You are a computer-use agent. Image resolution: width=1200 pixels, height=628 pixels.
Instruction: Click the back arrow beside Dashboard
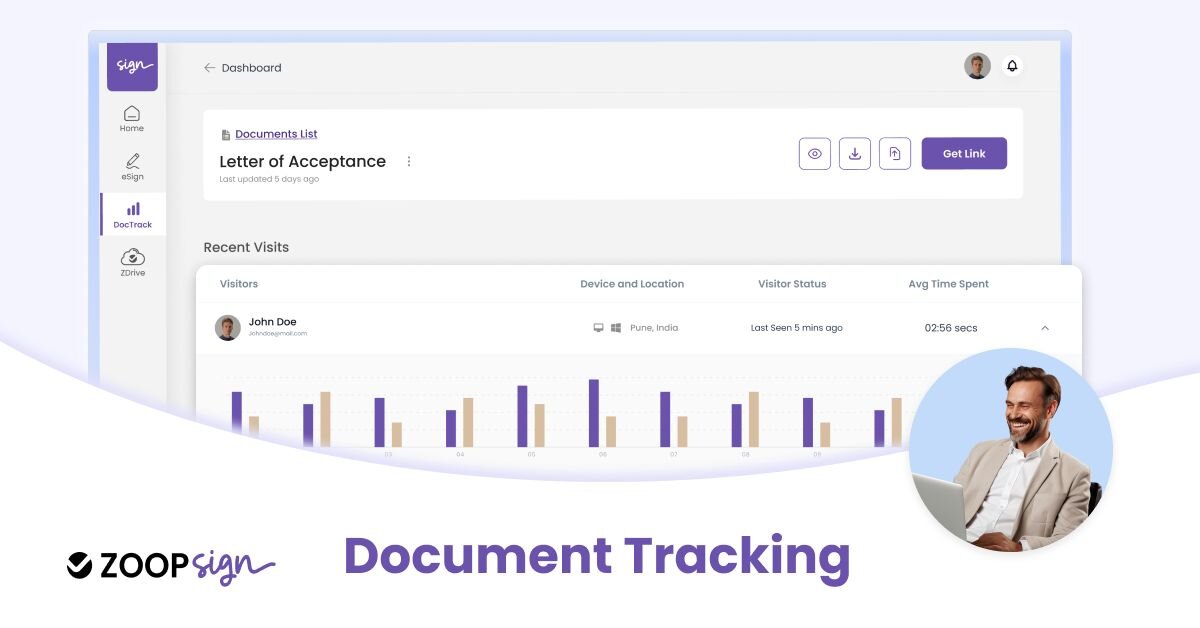(x=209, y=68)
